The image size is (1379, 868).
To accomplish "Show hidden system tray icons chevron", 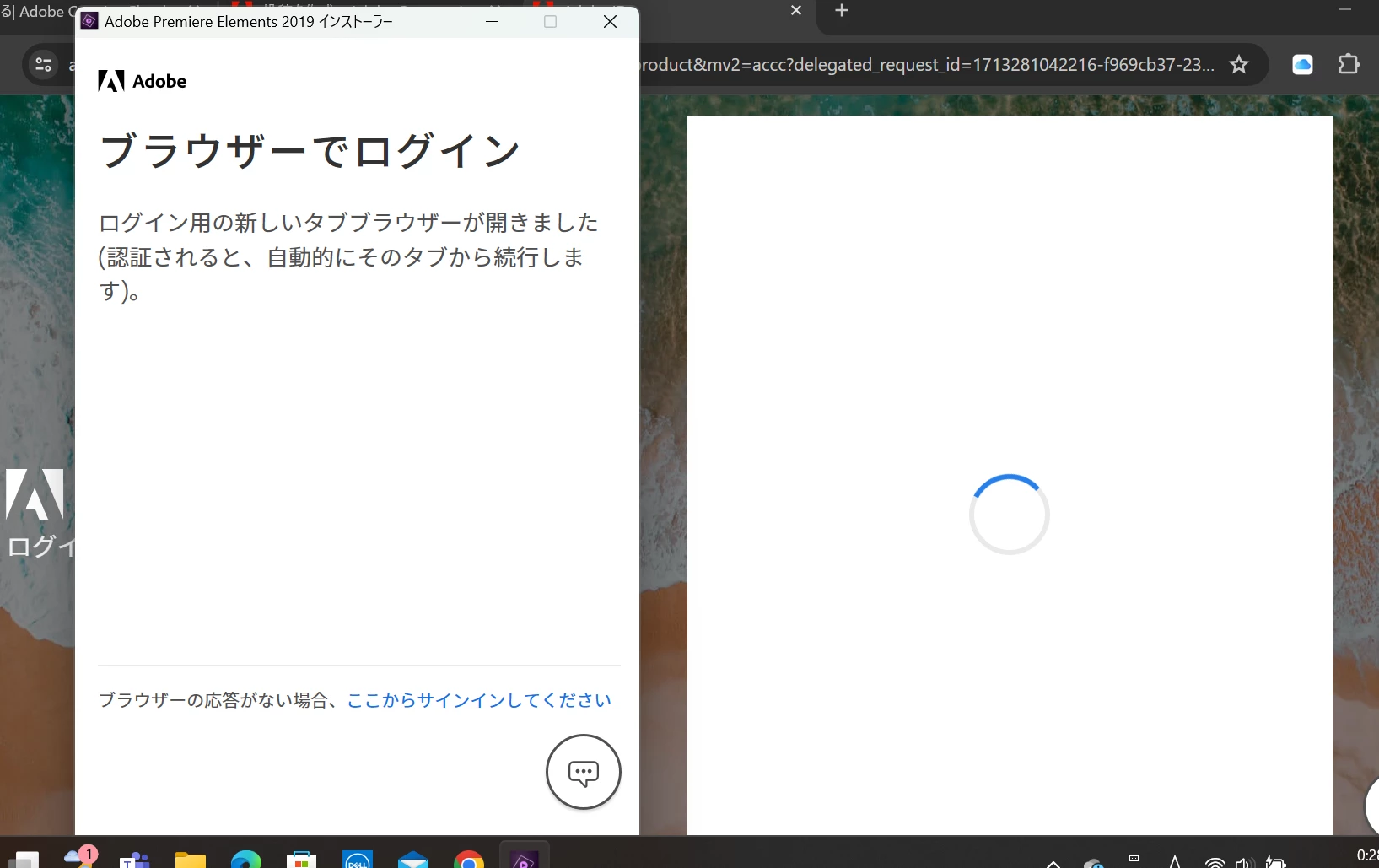I will click(1053, 863).
